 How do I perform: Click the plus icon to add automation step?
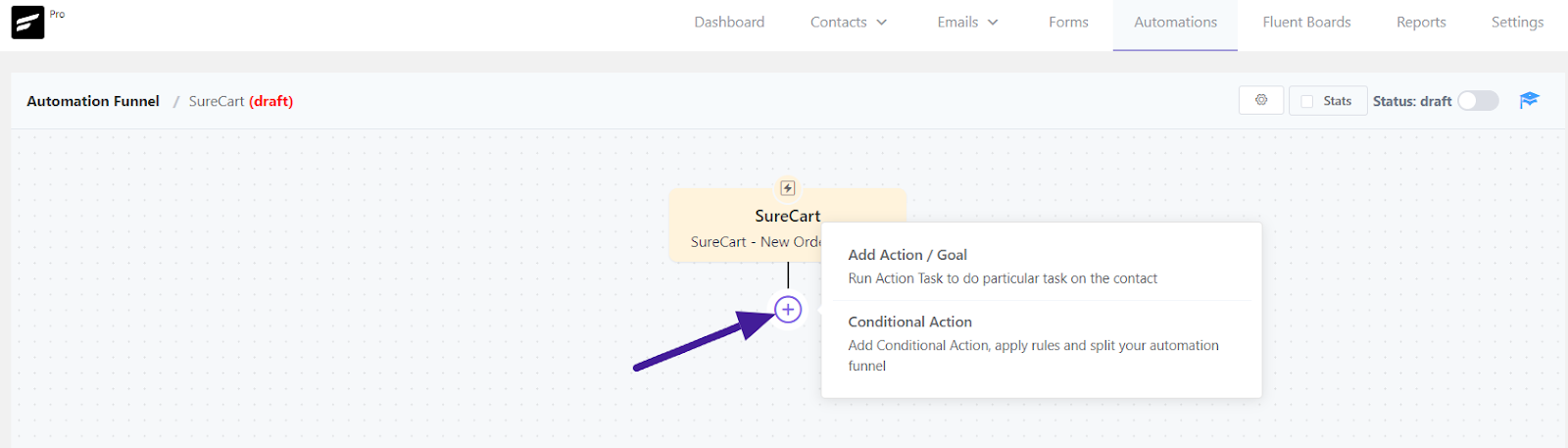click(788, 310)
